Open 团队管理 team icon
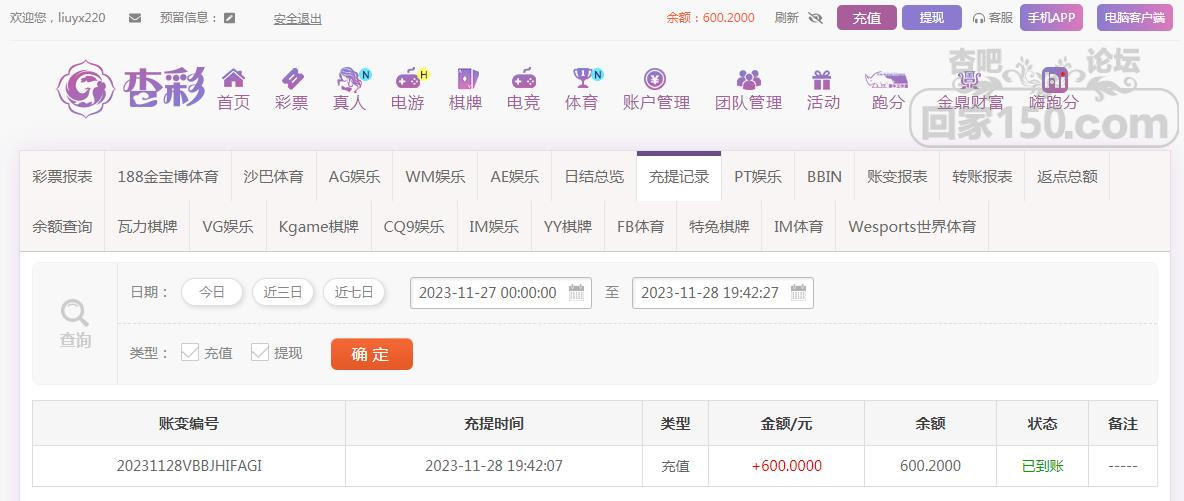1184x501 pixels. click(x=748, y=79)
